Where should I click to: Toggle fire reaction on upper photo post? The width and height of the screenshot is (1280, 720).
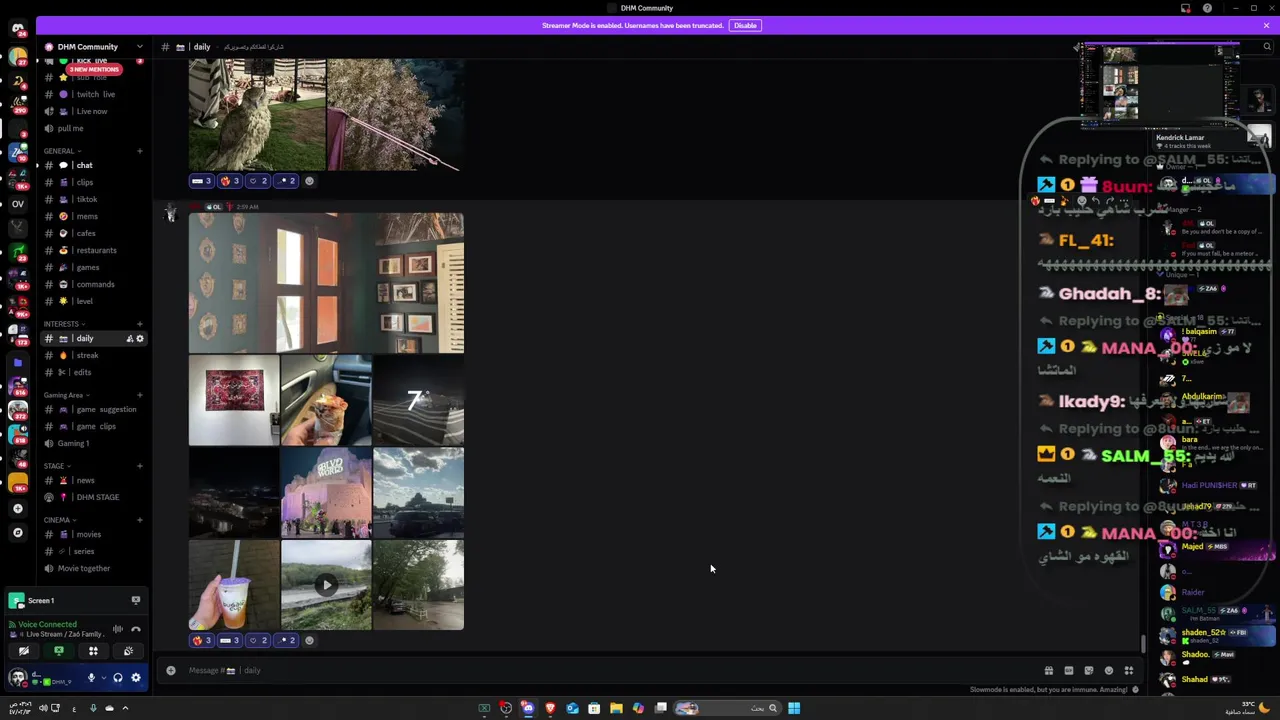pyautogui.click(x=230, y=181)
